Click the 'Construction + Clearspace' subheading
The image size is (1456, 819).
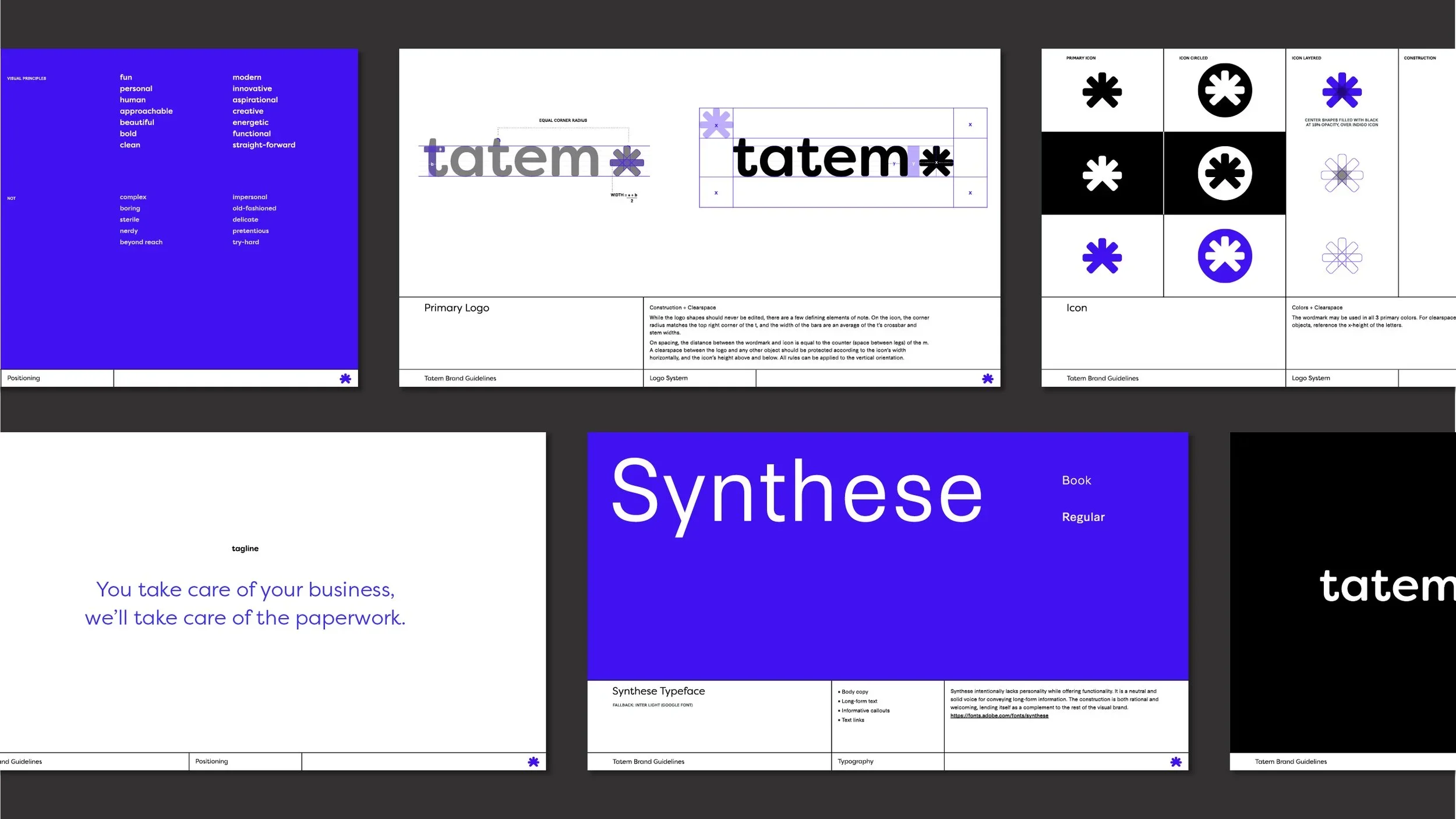(x=683, y=308)
